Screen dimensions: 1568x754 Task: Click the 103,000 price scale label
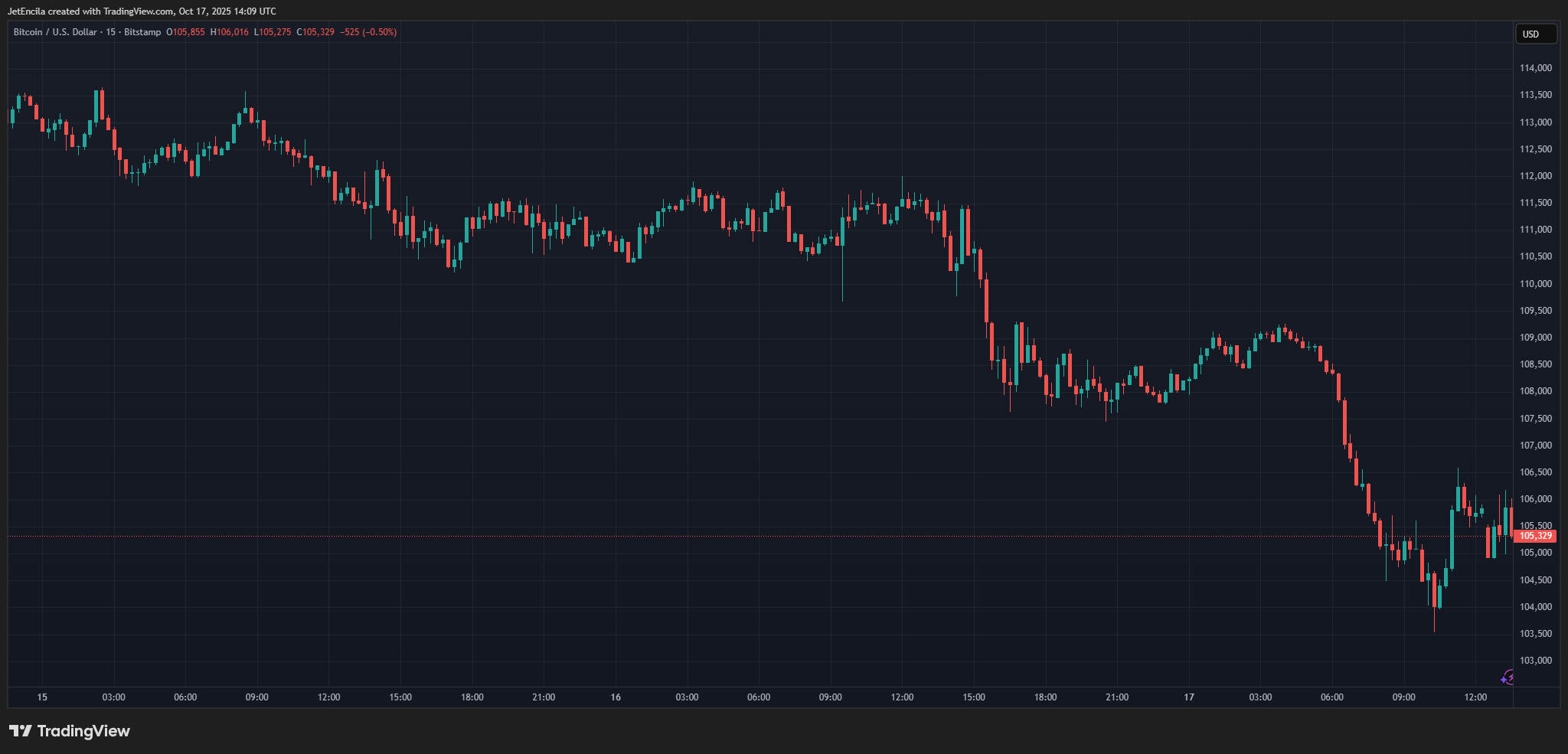click(1535, 661)
